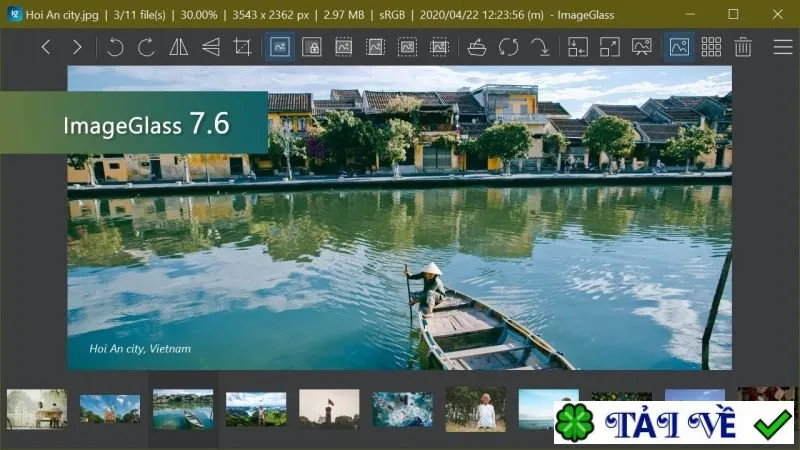Select the crop tool

pos(242,47)
